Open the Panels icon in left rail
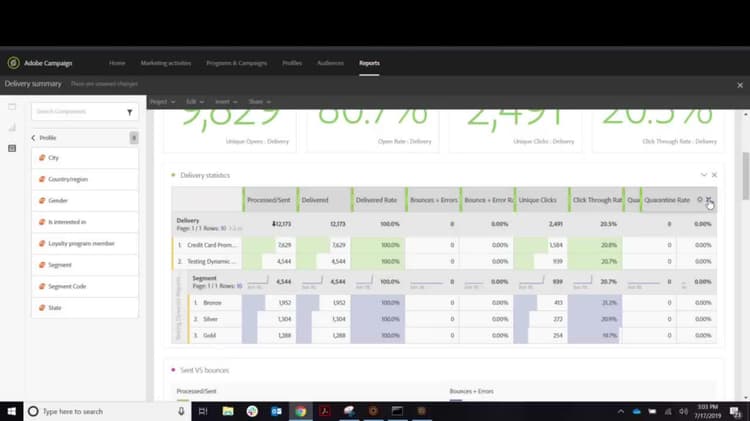750x421 pixels. tap(12, 107)
